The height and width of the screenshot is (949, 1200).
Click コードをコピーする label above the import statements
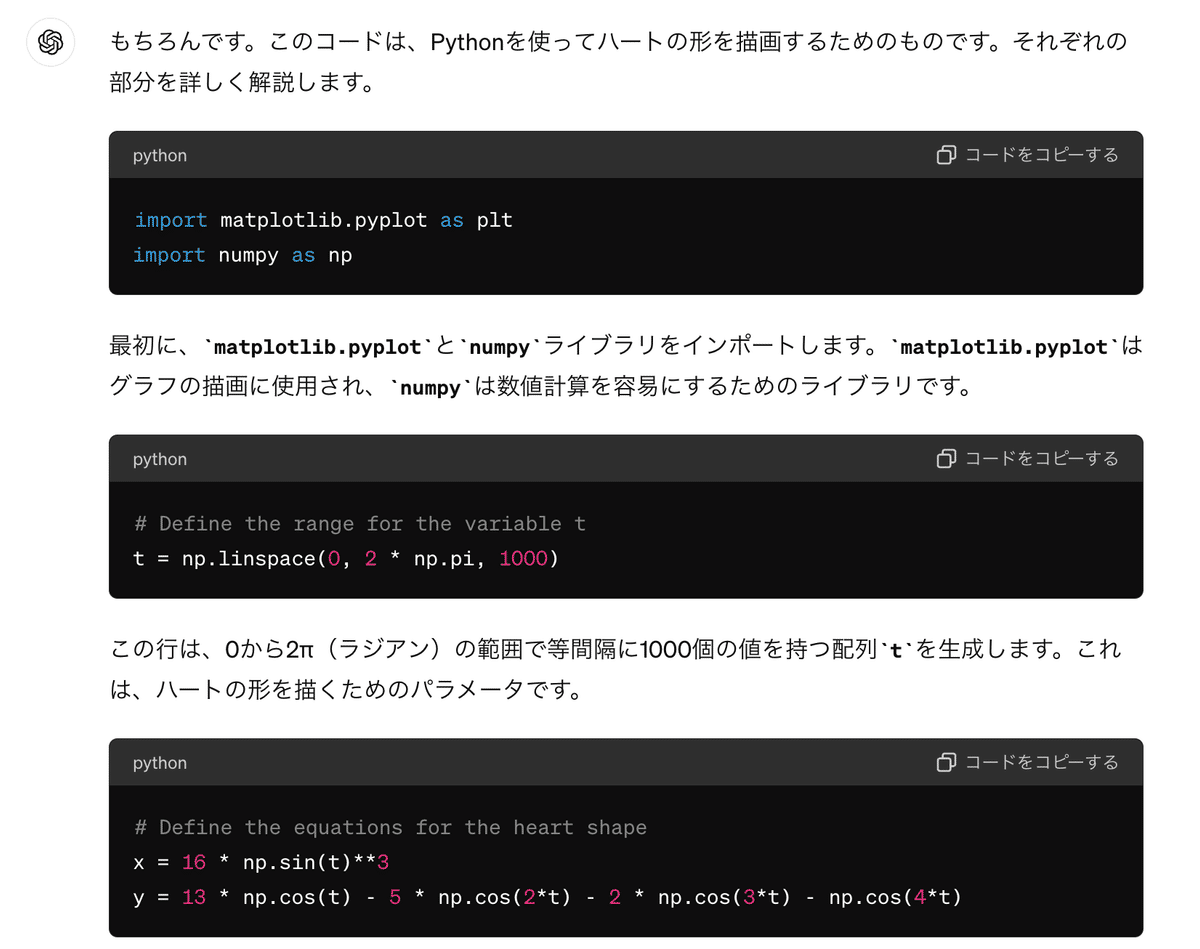click(1041, 155)
